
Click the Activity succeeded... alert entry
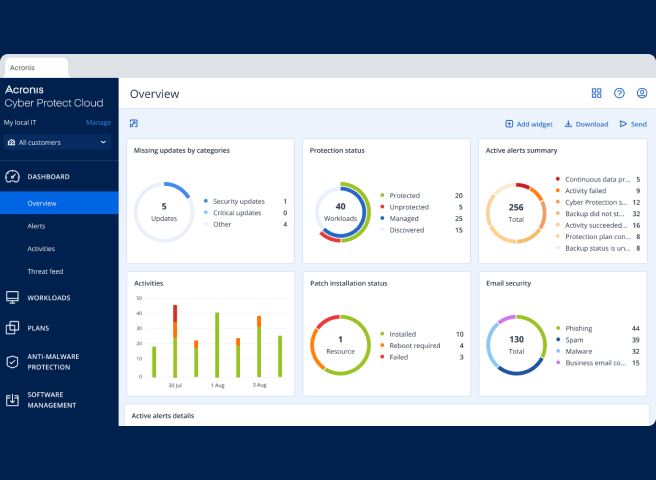[598, 225]
